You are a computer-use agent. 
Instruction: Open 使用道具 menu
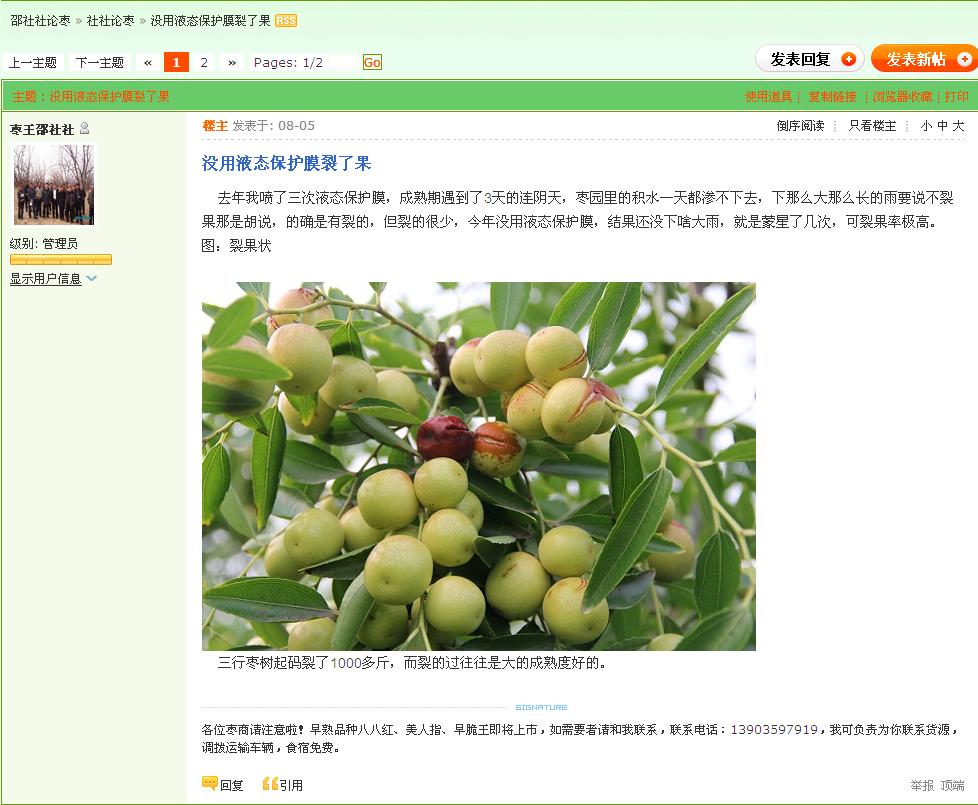[768, 97]
